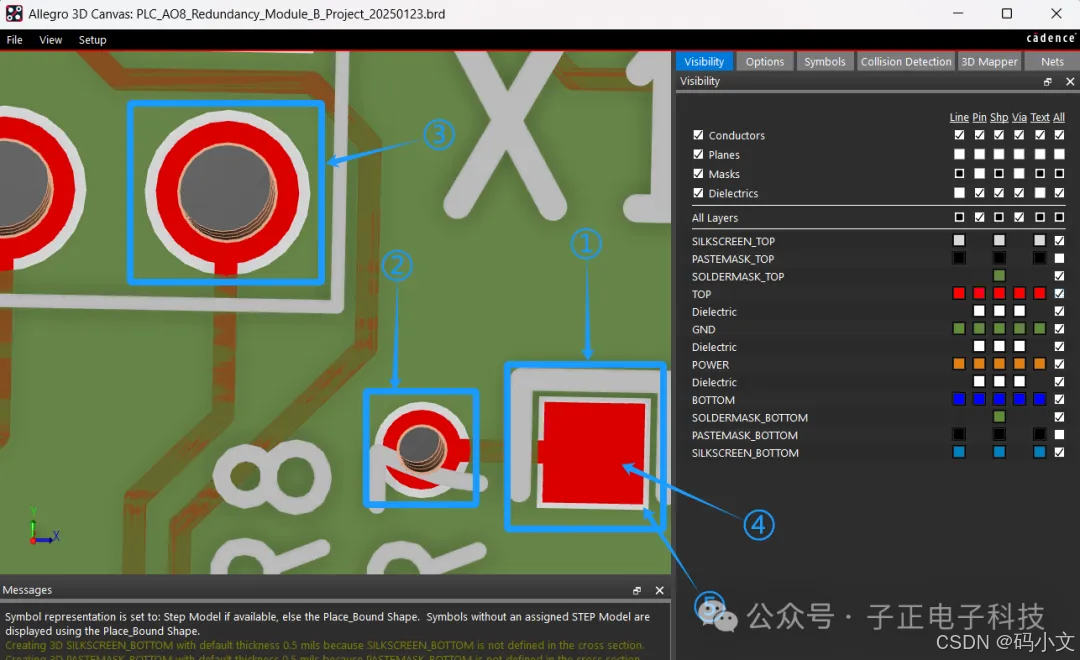Hide the GND layer via All checkbox

click(x=1059, y=329)
